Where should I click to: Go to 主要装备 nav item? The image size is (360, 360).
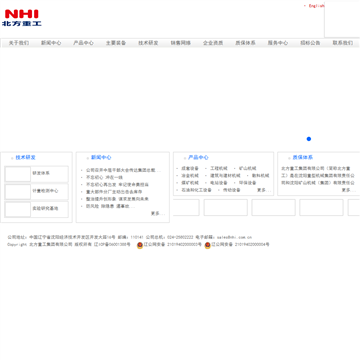tap(116, 43)
